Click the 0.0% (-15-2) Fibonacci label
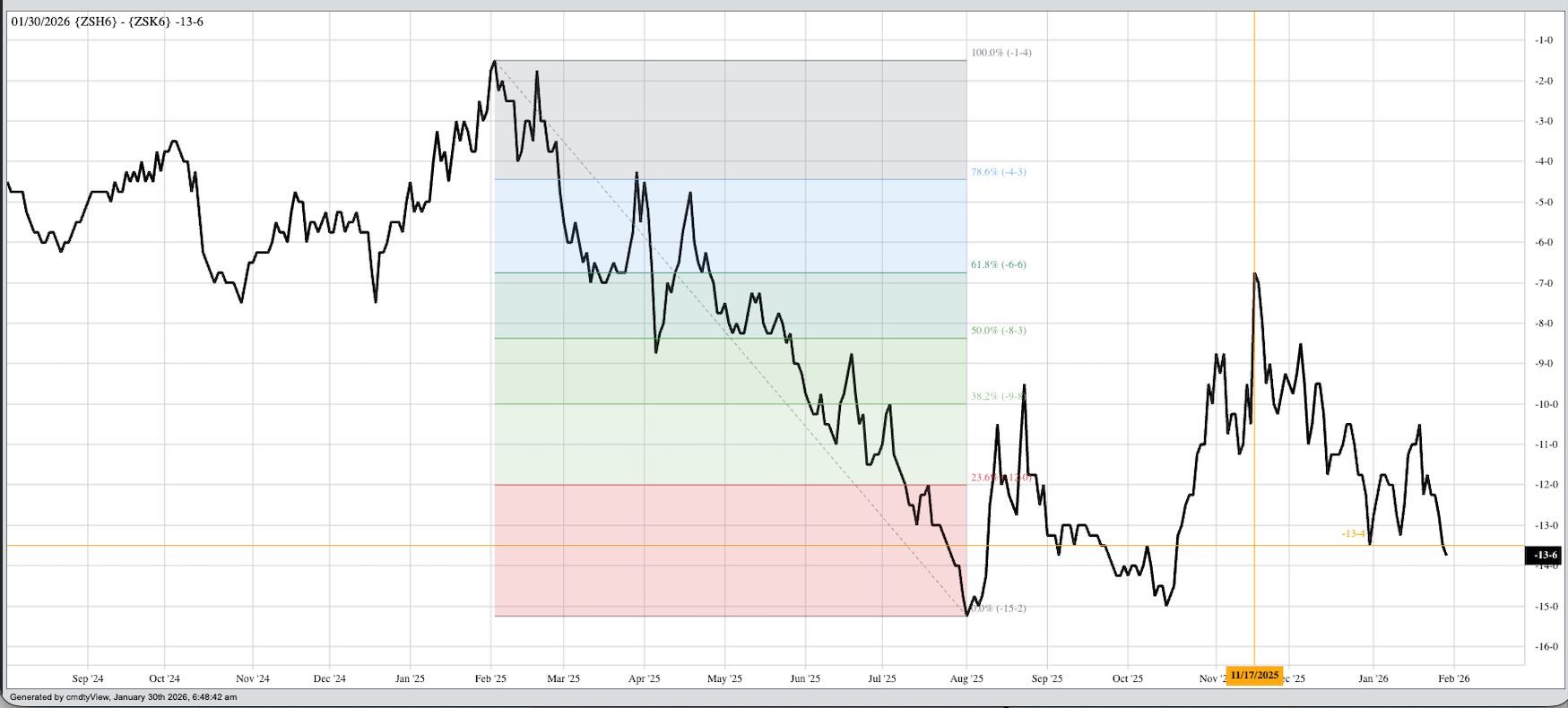The width and height of the screenshot is (1568, 708). click(998, 609)
